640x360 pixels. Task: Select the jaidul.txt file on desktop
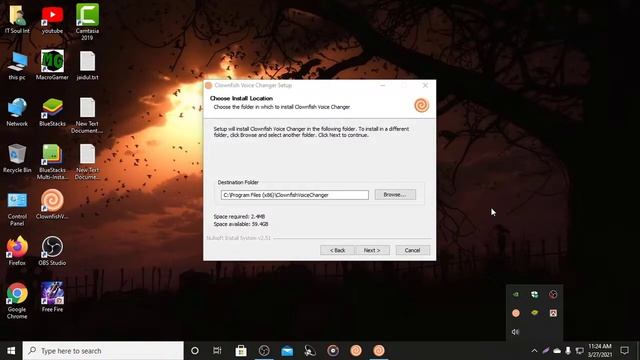tap(87, 65)
